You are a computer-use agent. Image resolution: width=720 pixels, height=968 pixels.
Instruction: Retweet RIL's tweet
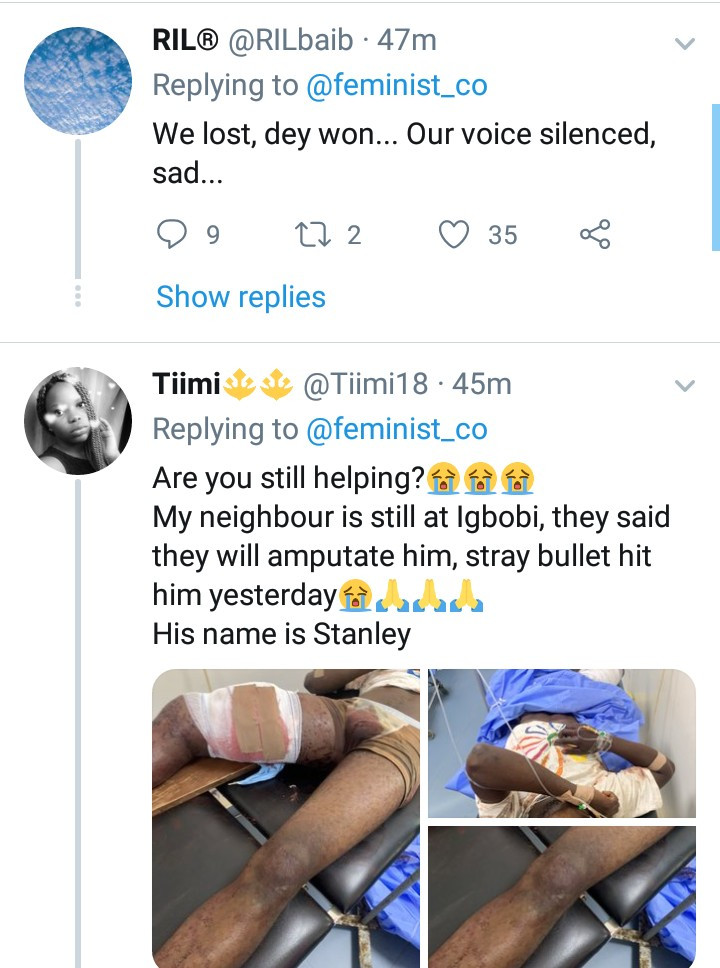[x=313, y=235]
